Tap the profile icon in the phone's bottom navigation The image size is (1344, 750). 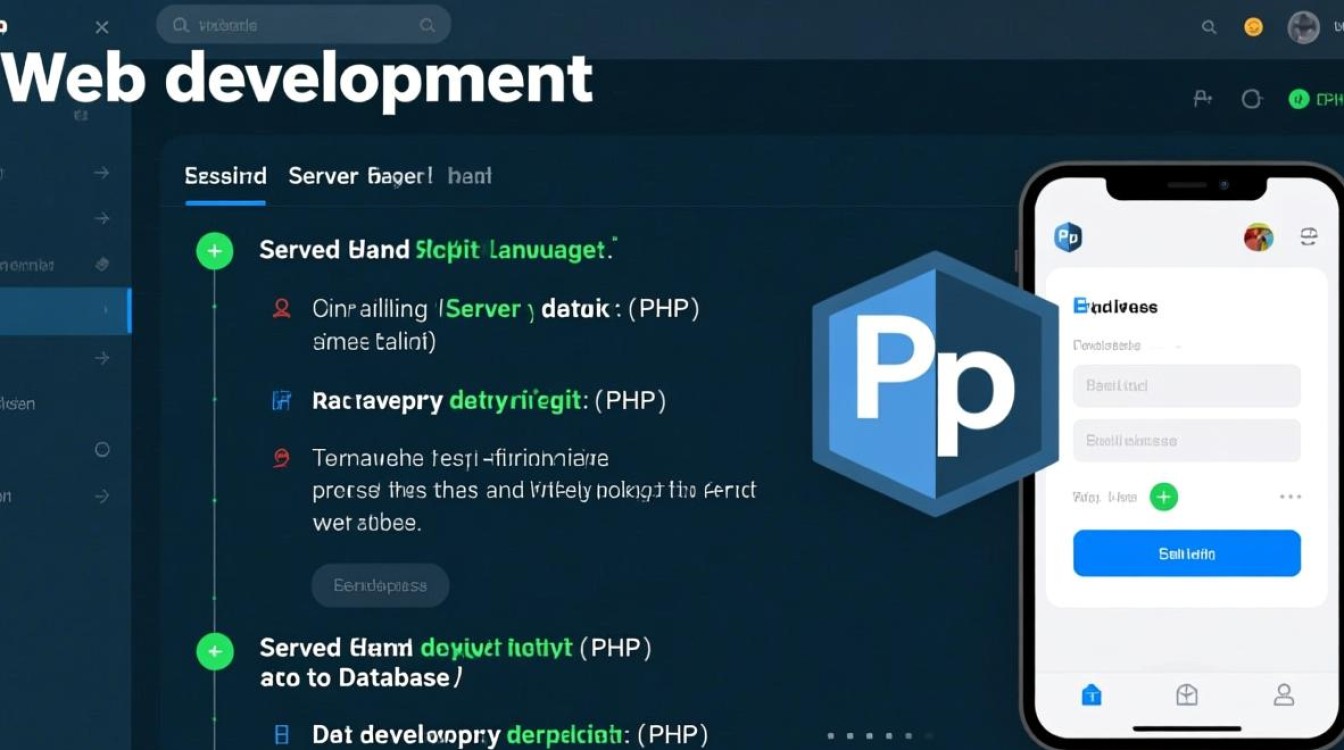coord(1284,695)
